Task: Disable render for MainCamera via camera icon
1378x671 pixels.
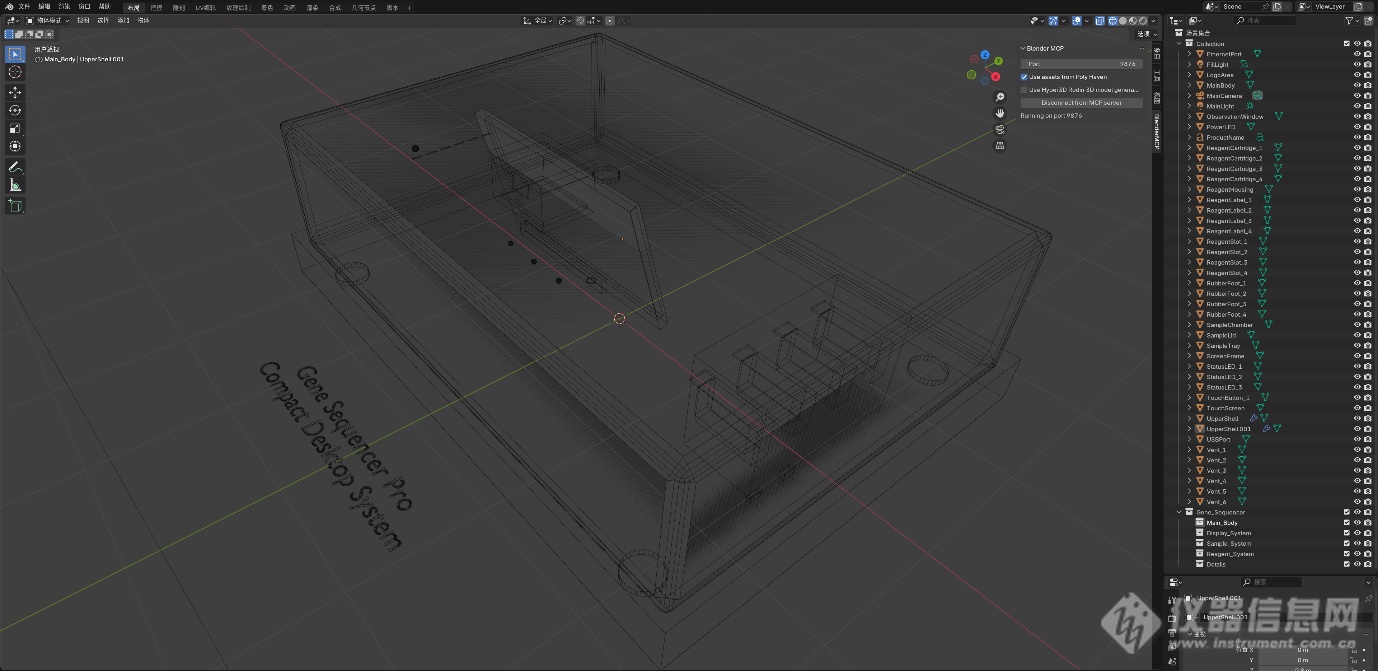Action: coord(1368,96)
